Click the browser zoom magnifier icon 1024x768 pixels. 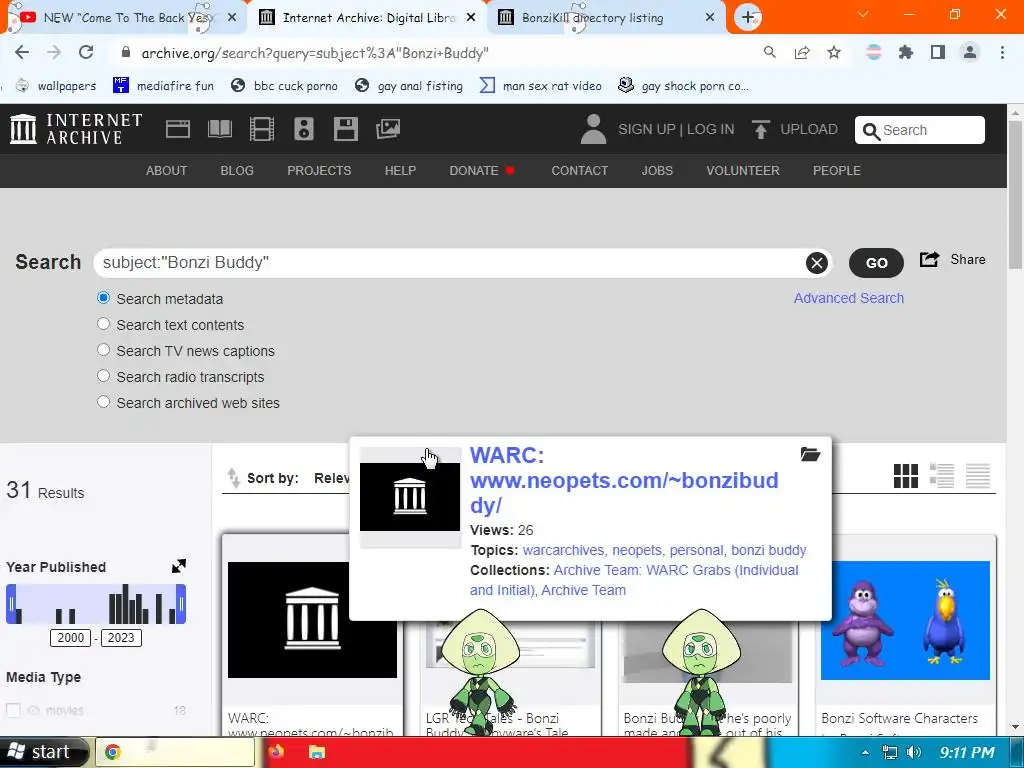coord(770,52)
